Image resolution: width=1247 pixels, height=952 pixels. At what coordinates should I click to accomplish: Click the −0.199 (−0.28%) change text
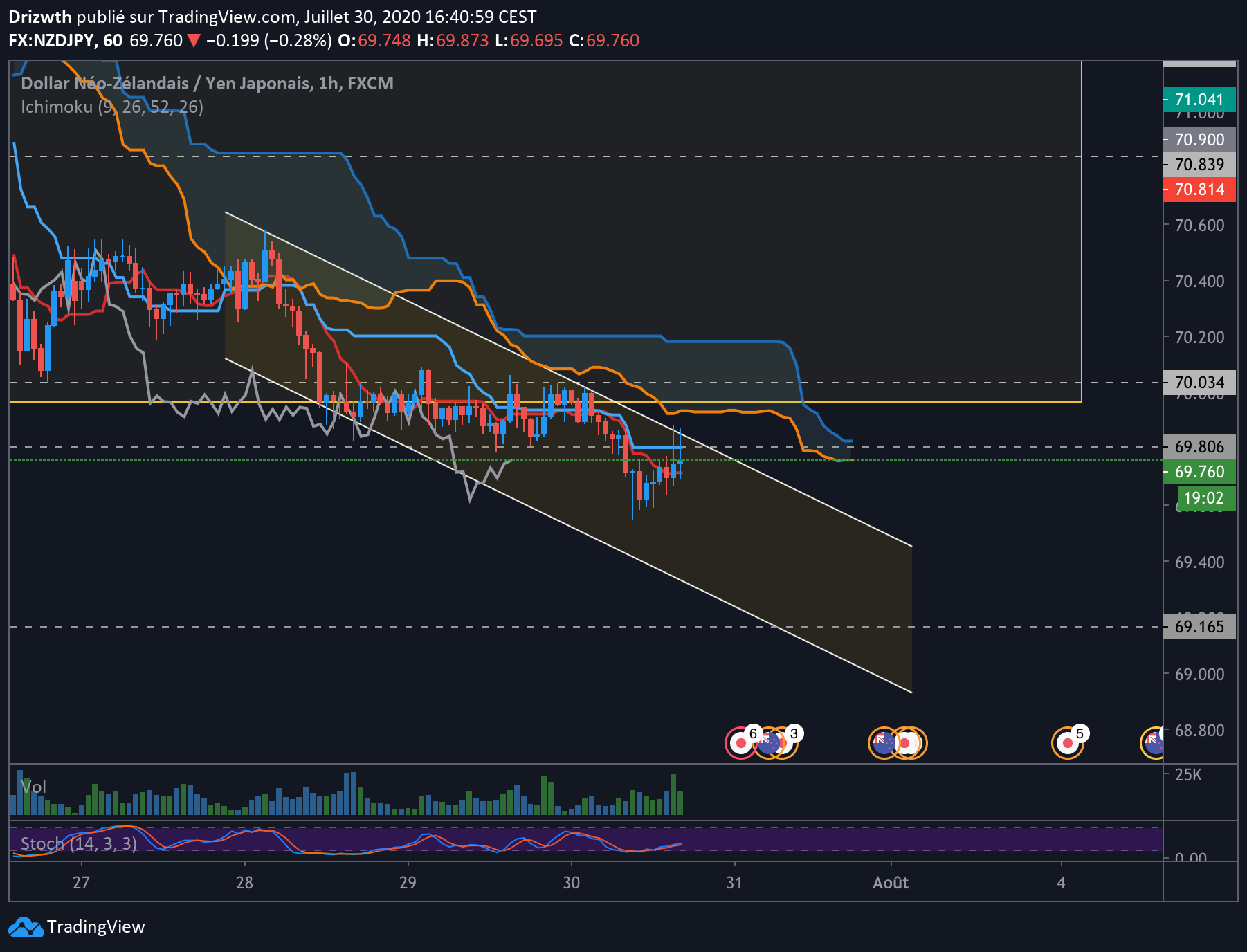(x=269, y=41)
